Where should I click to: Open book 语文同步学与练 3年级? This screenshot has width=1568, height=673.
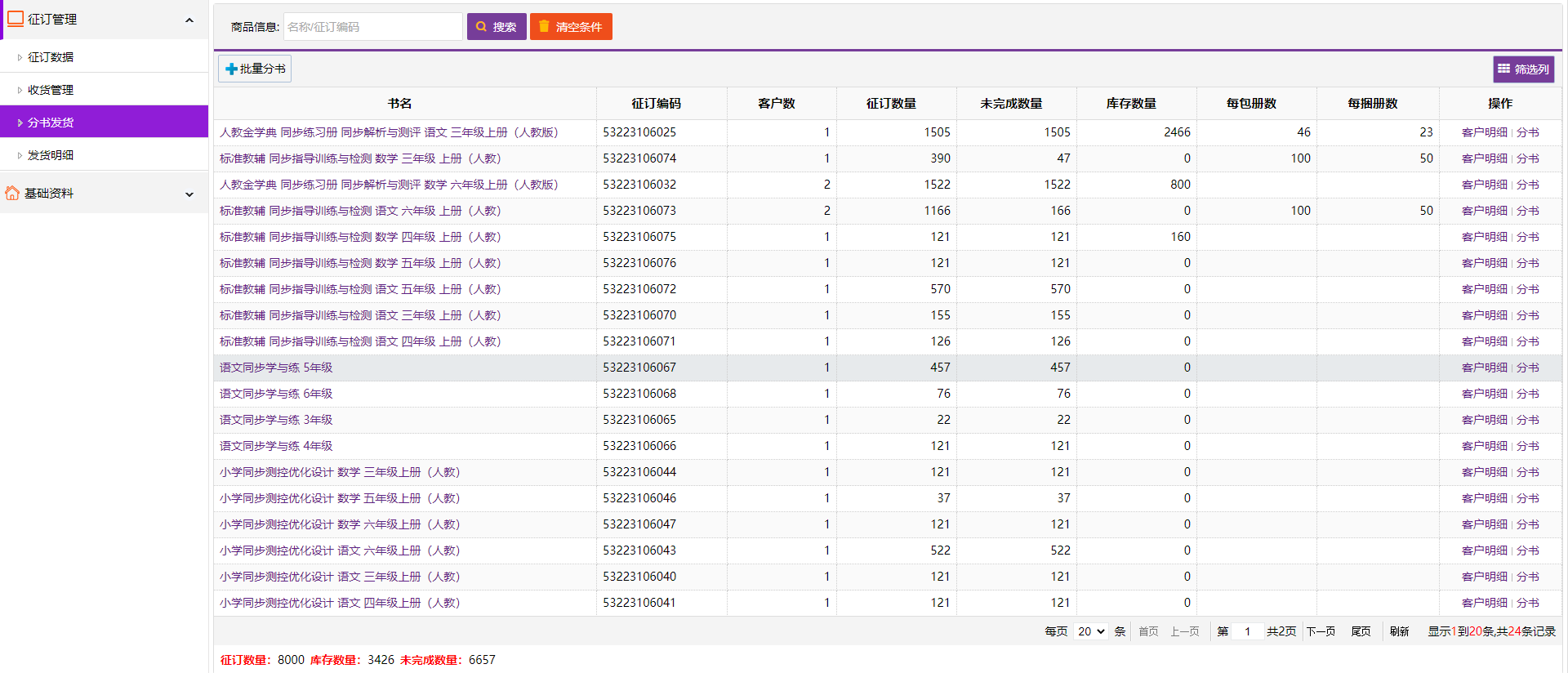[x=276, y=420]
